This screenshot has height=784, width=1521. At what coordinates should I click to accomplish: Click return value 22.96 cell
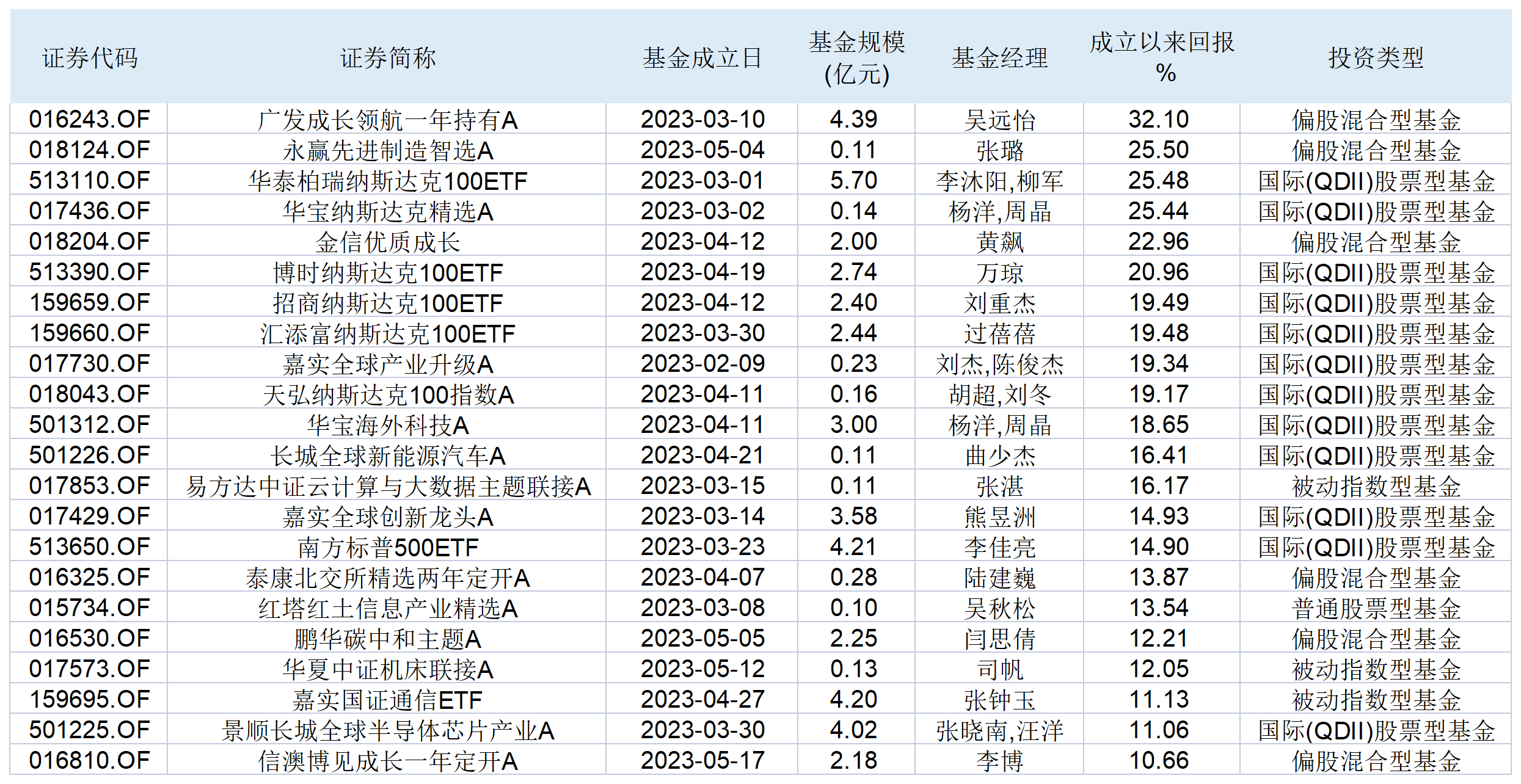(1158, 242)
